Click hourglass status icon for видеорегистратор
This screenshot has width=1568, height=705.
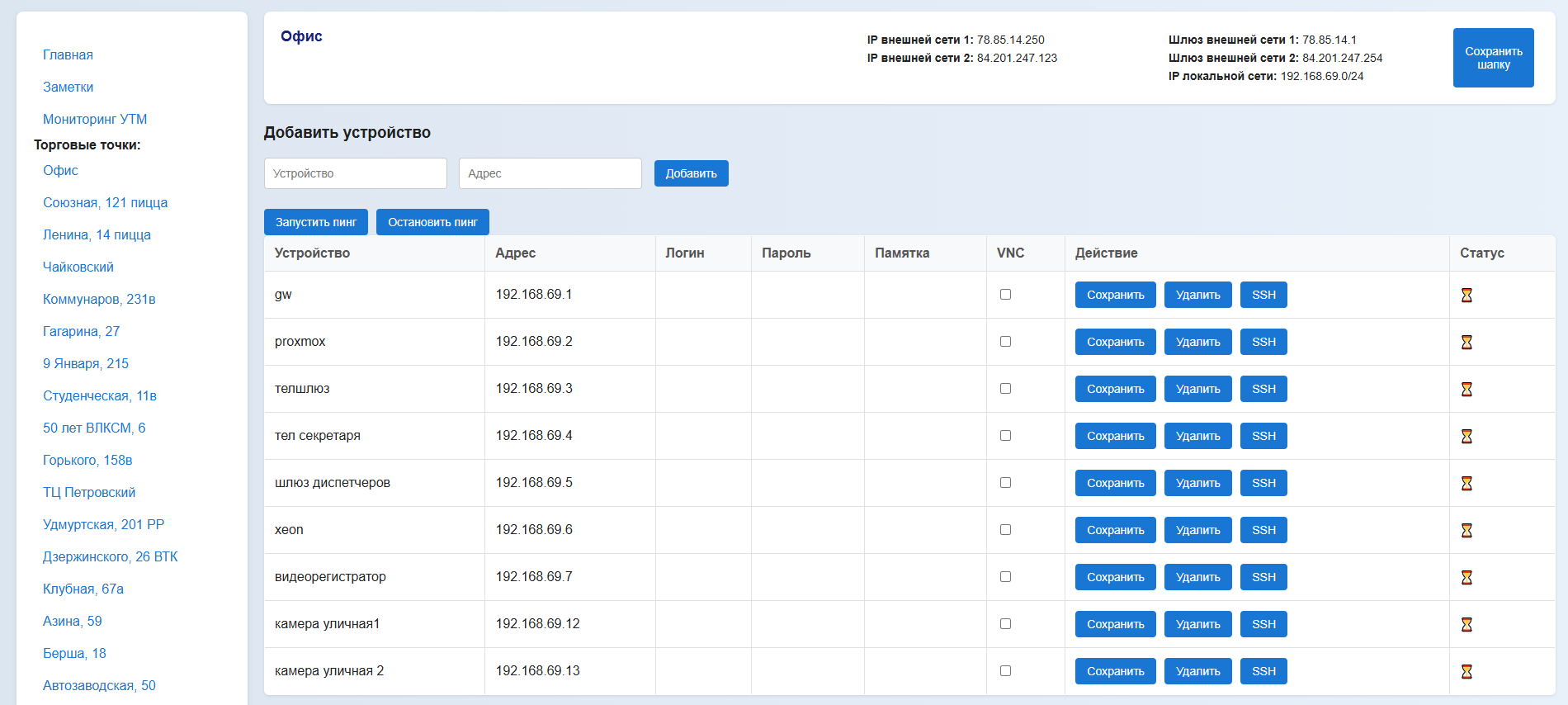1466,577
